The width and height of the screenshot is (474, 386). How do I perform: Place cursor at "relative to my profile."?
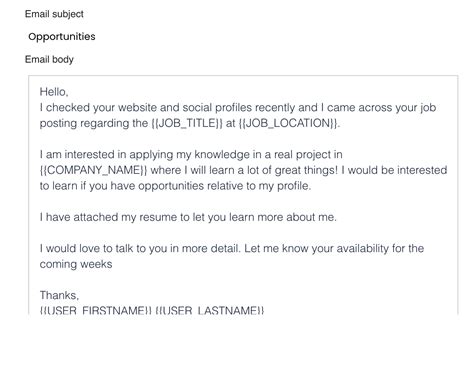(x=259, y=186)
